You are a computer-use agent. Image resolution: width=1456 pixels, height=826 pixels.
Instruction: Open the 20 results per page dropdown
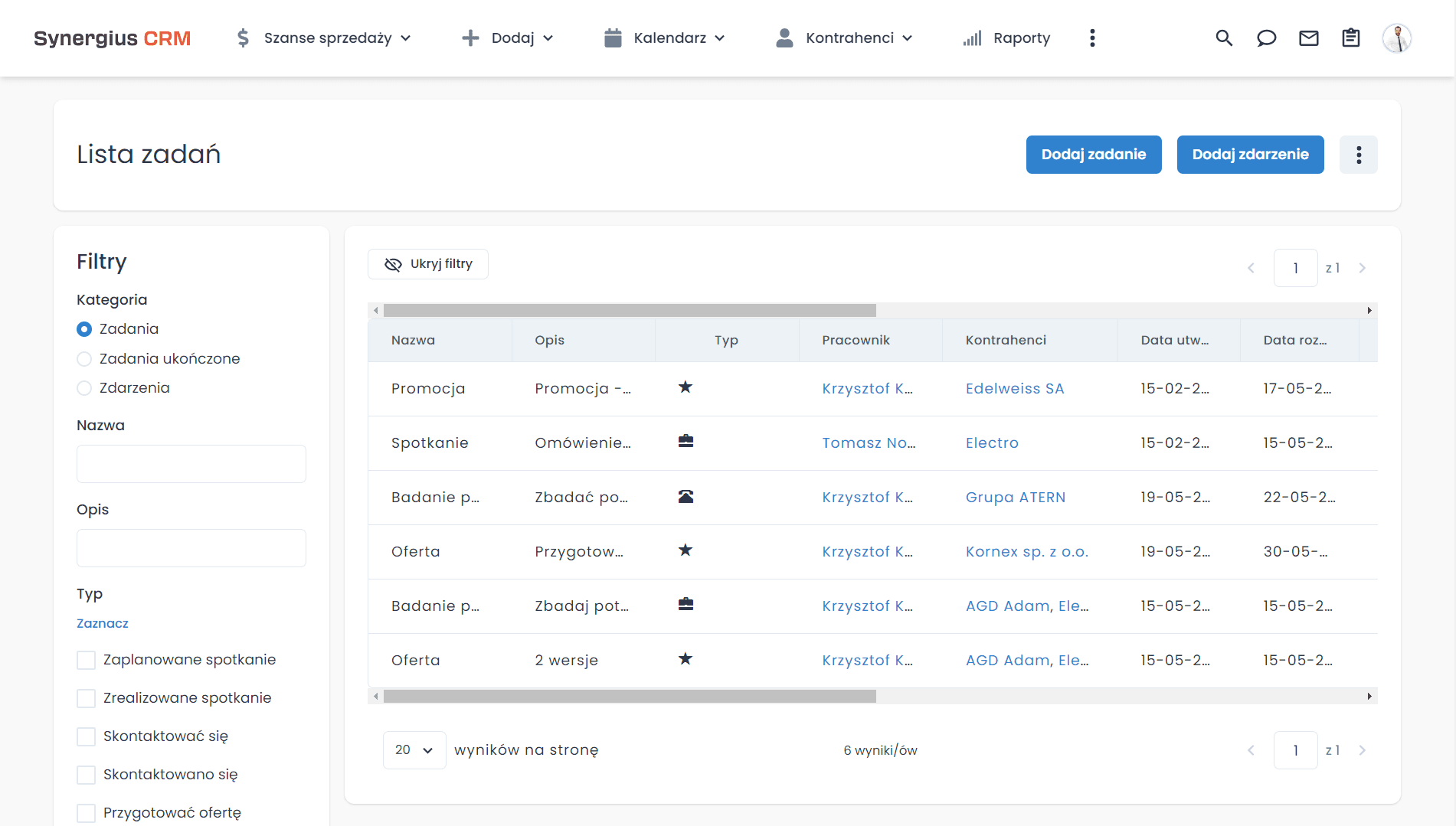coord(414,750)
